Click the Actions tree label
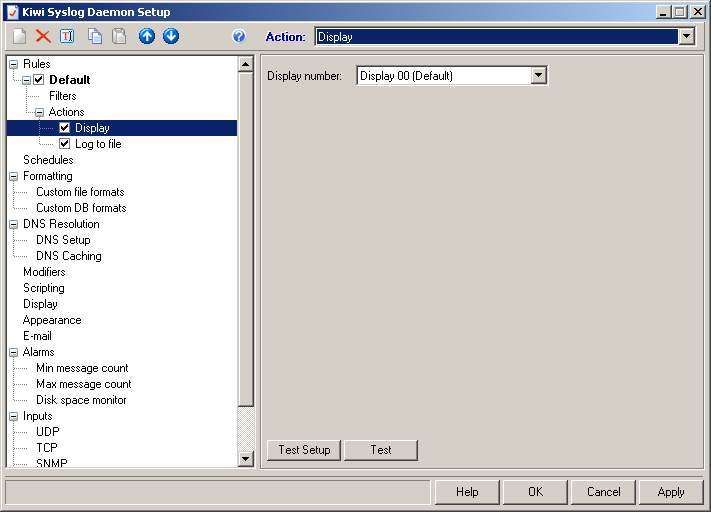This screenshot has width=711, height=512. (66, 112)
